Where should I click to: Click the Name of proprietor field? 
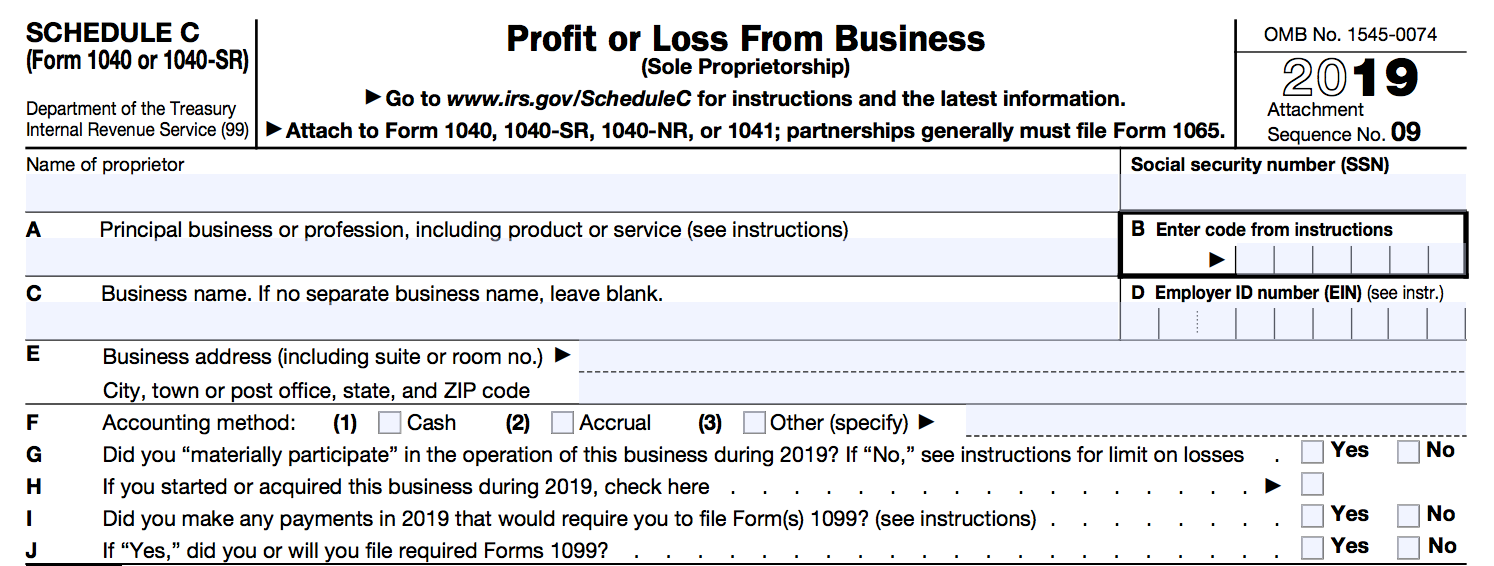pos(572,193)
